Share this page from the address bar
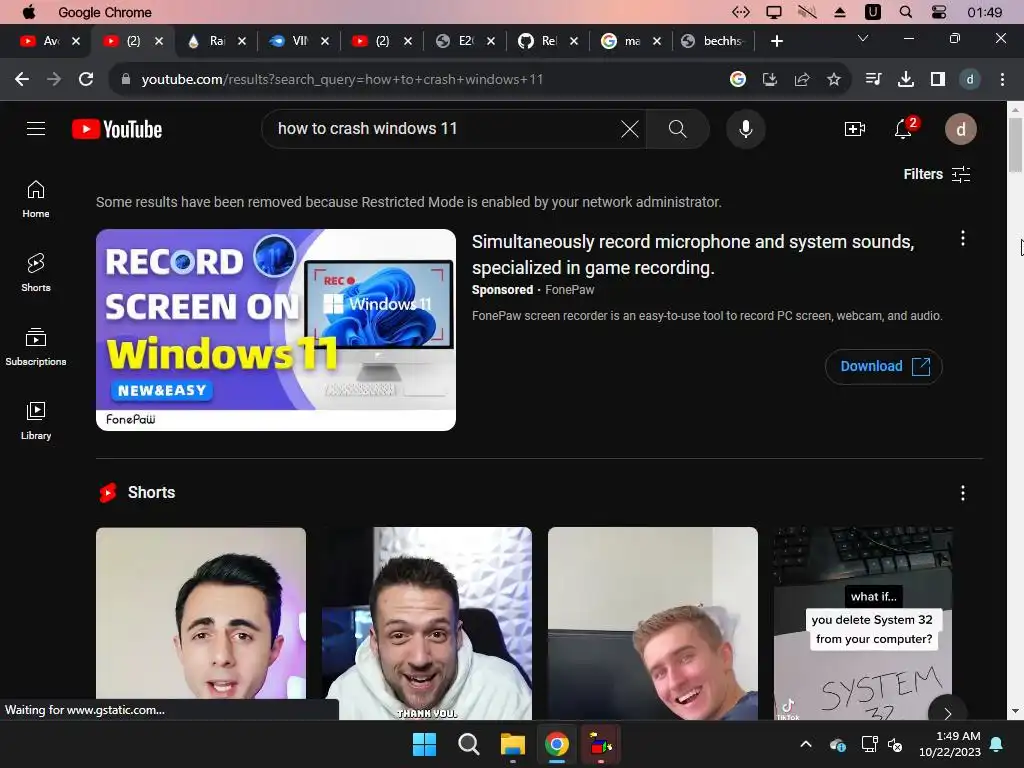 (802, 79)
